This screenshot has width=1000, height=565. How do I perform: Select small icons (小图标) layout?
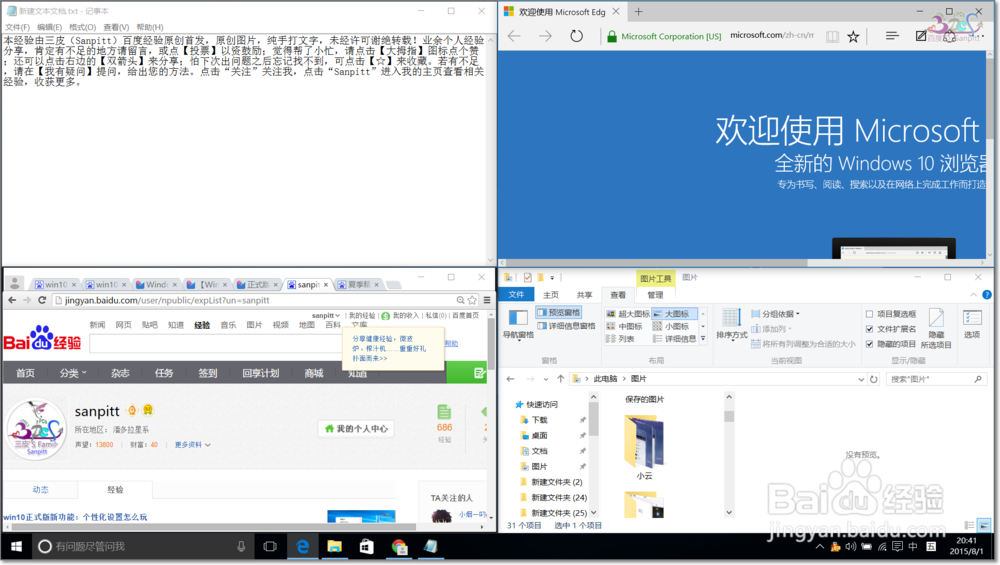(x=670, y=327)
